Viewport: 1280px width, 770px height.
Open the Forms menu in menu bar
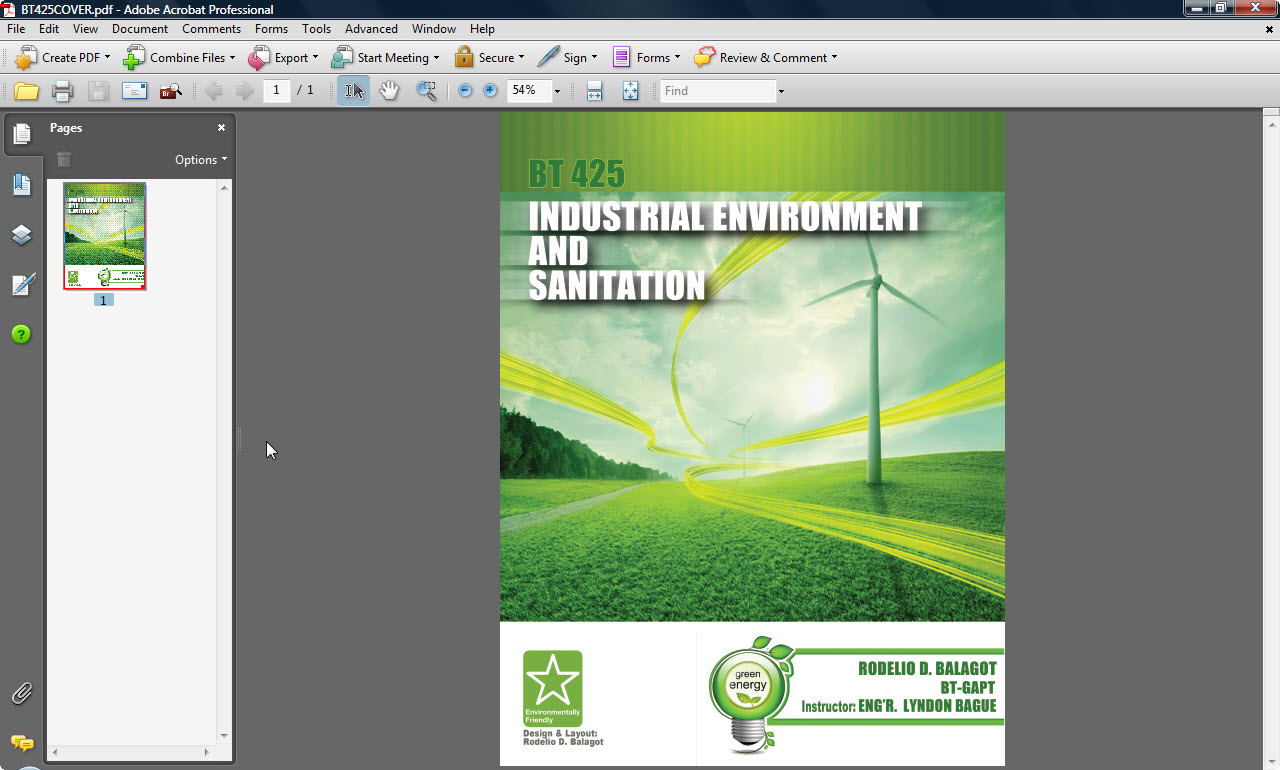(271, 29)
